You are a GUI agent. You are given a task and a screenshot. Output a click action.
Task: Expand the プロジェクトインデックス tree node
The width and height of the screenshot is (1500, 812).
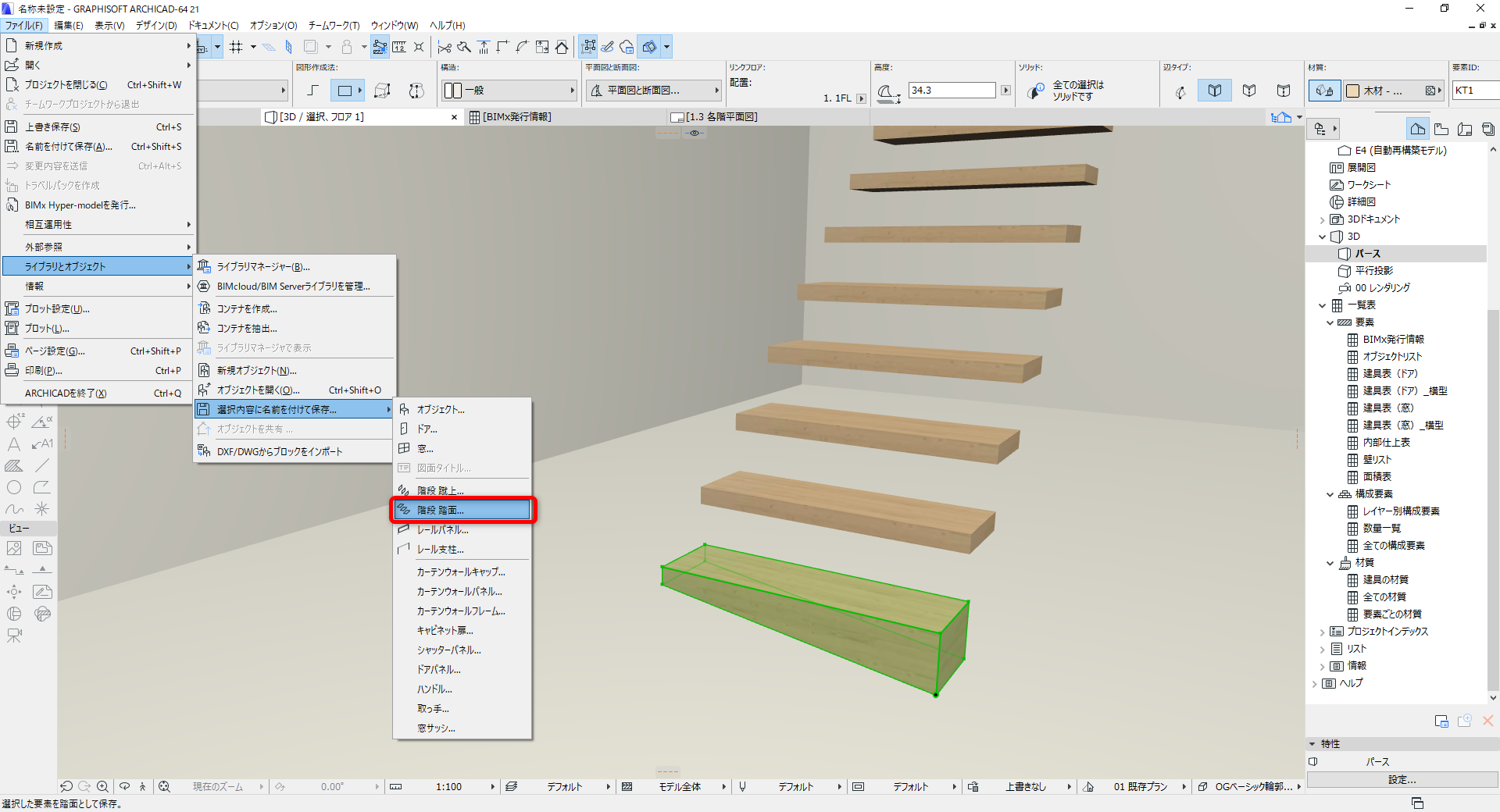tap(1322, 632)
